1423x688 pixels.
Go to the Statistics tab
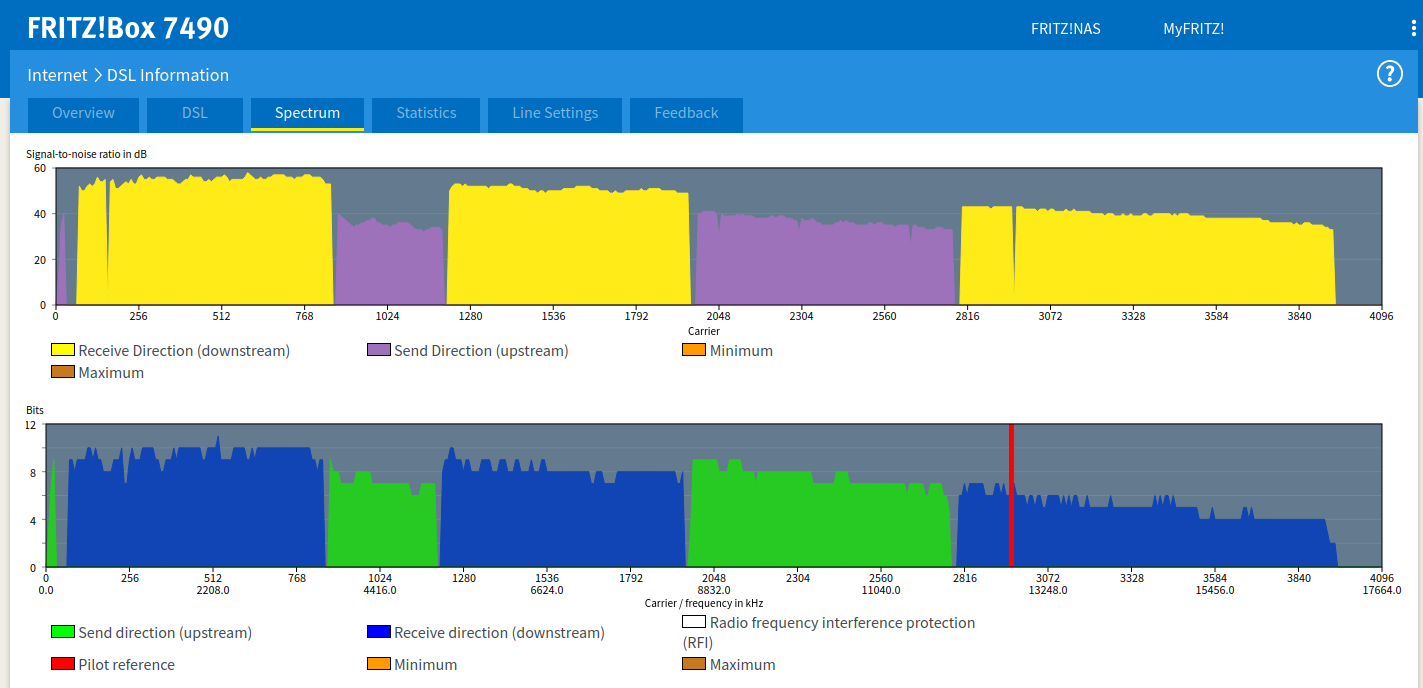(426, 113)
